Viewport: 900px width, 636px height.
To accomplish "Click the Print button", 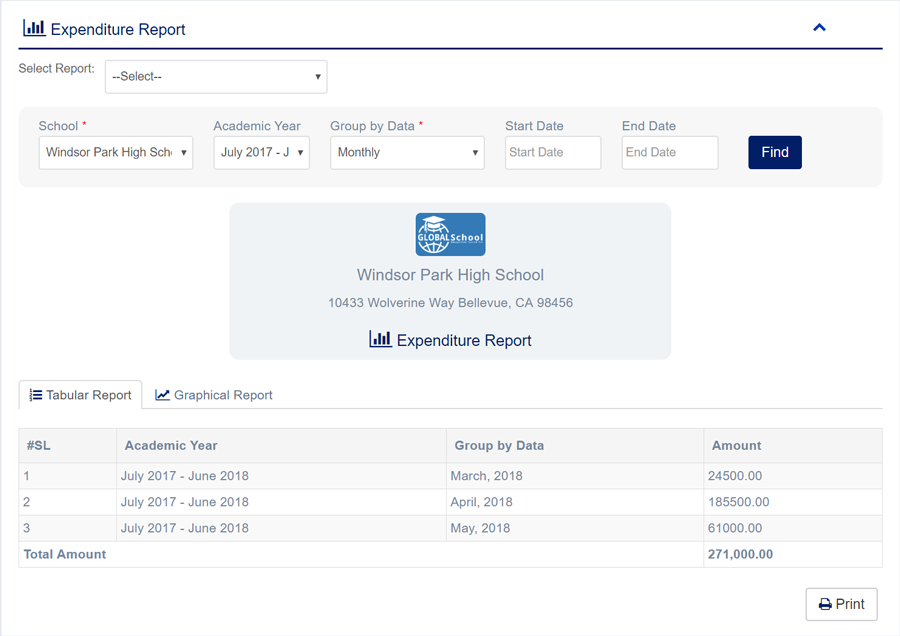I will [x=841, y=604].
